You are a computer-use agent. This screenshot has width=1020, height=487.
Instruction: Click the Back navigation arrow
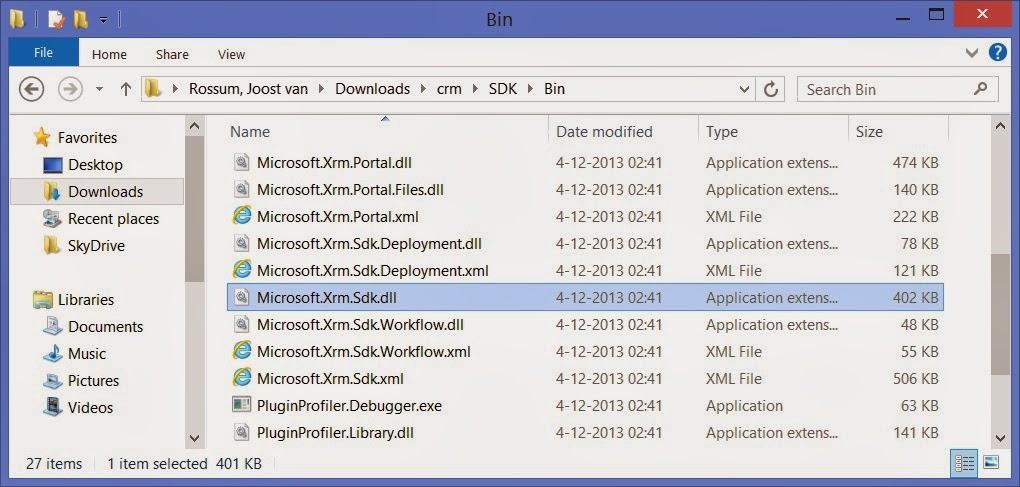pyautogui.click(x=32, y=89)
